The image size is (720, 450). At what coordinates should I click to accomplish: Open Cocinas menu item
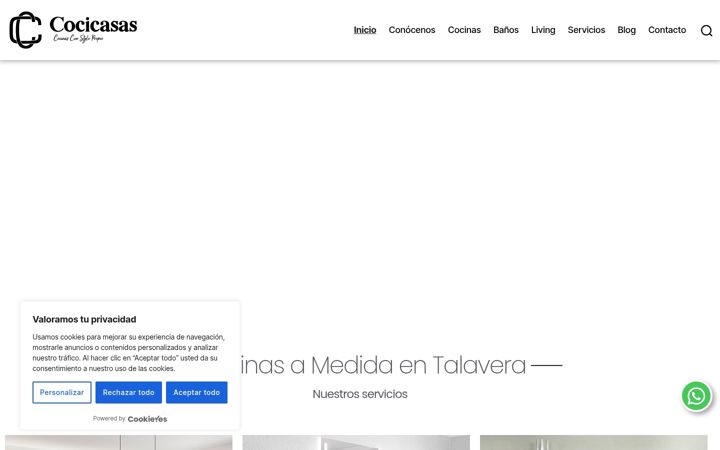pos(464,30)
